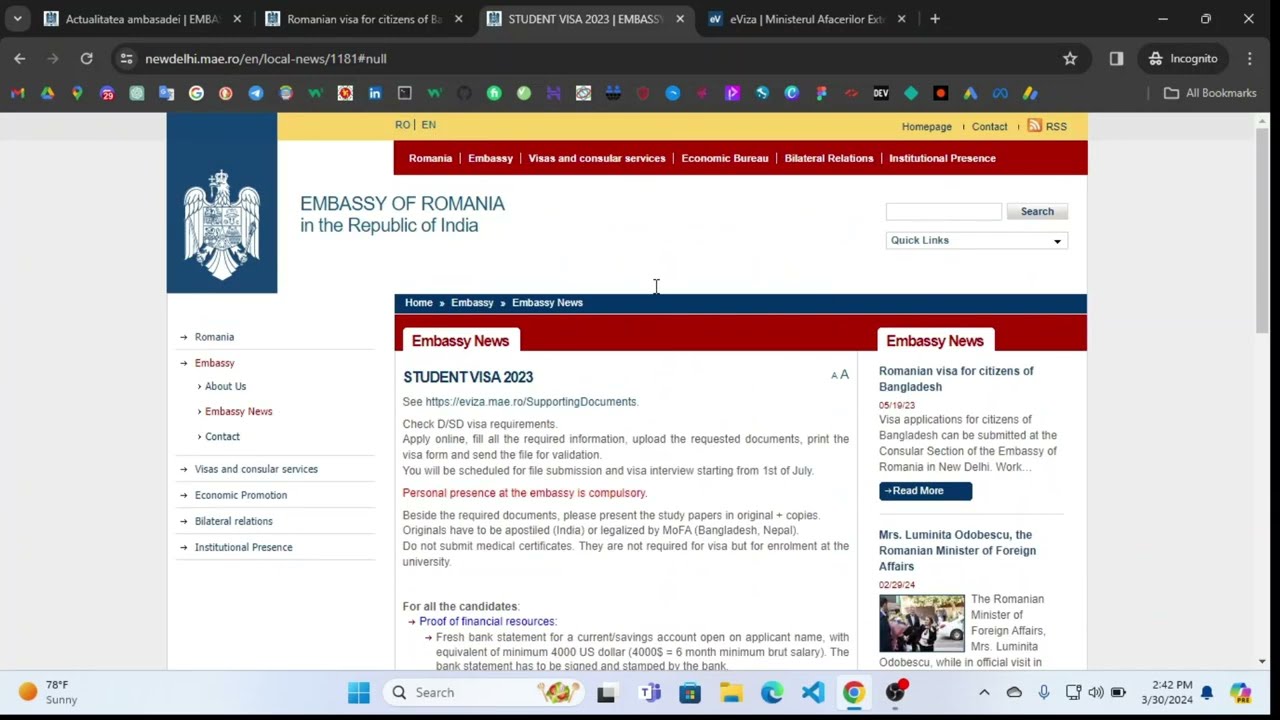The image size is (1280, 720).
Task: Open Bilateral Relations top menu
Action: click(829, 158)
